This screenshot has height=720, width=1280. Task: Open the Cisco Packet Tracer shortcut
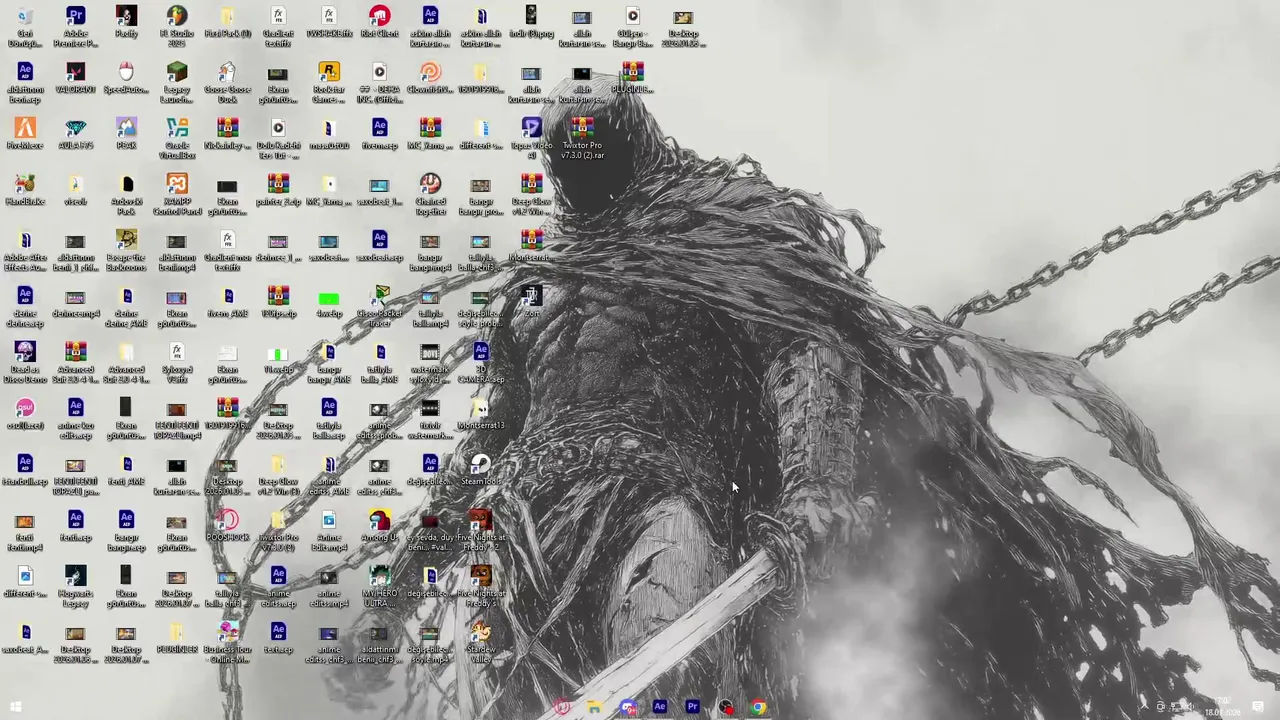pyautogui.click(x=379, y=307)
